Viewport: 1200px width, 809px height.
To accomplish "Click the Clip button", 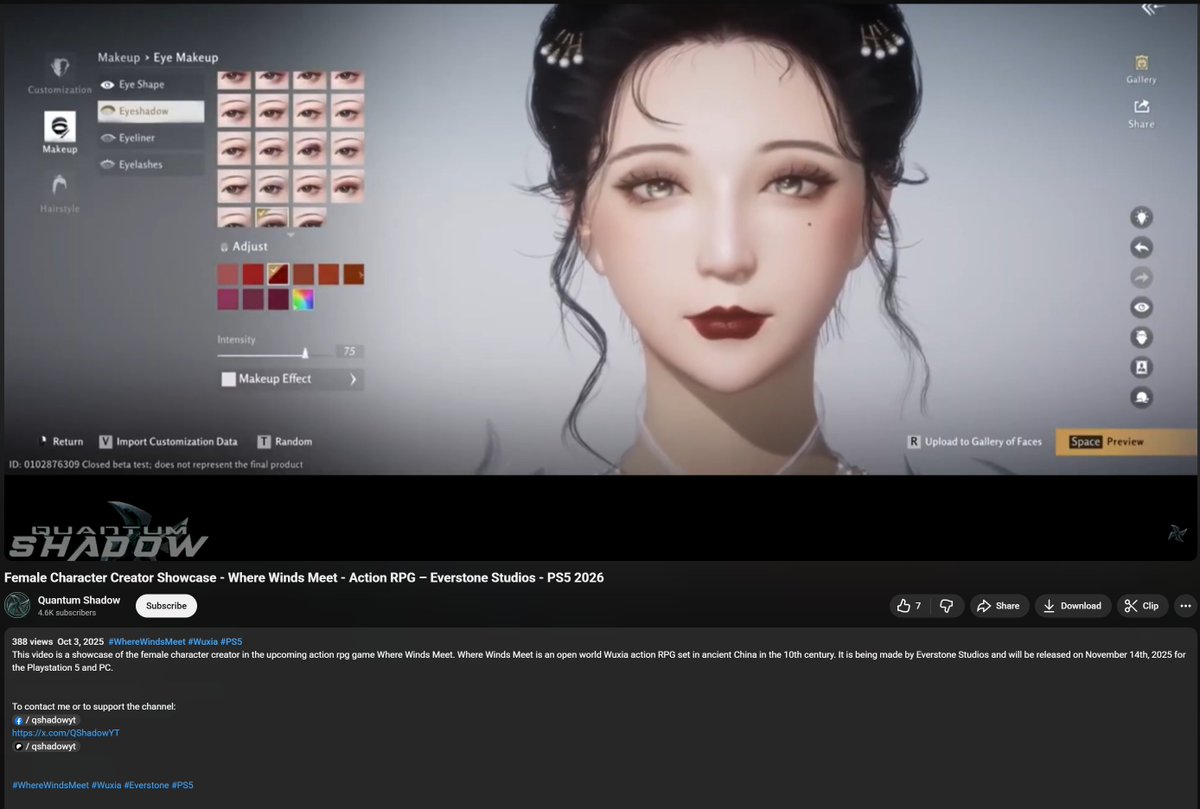I will pyautogui.click(x=1141, y=606).
